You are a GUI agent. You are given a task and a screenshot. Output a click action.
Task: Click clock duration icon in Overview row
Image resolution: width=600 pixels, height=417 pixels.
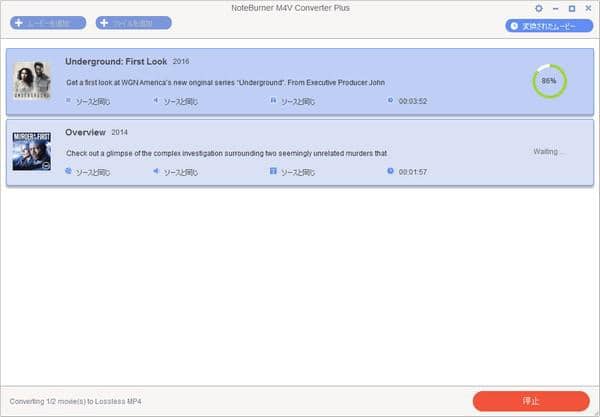pyautogui.click(x=391, y=171)
